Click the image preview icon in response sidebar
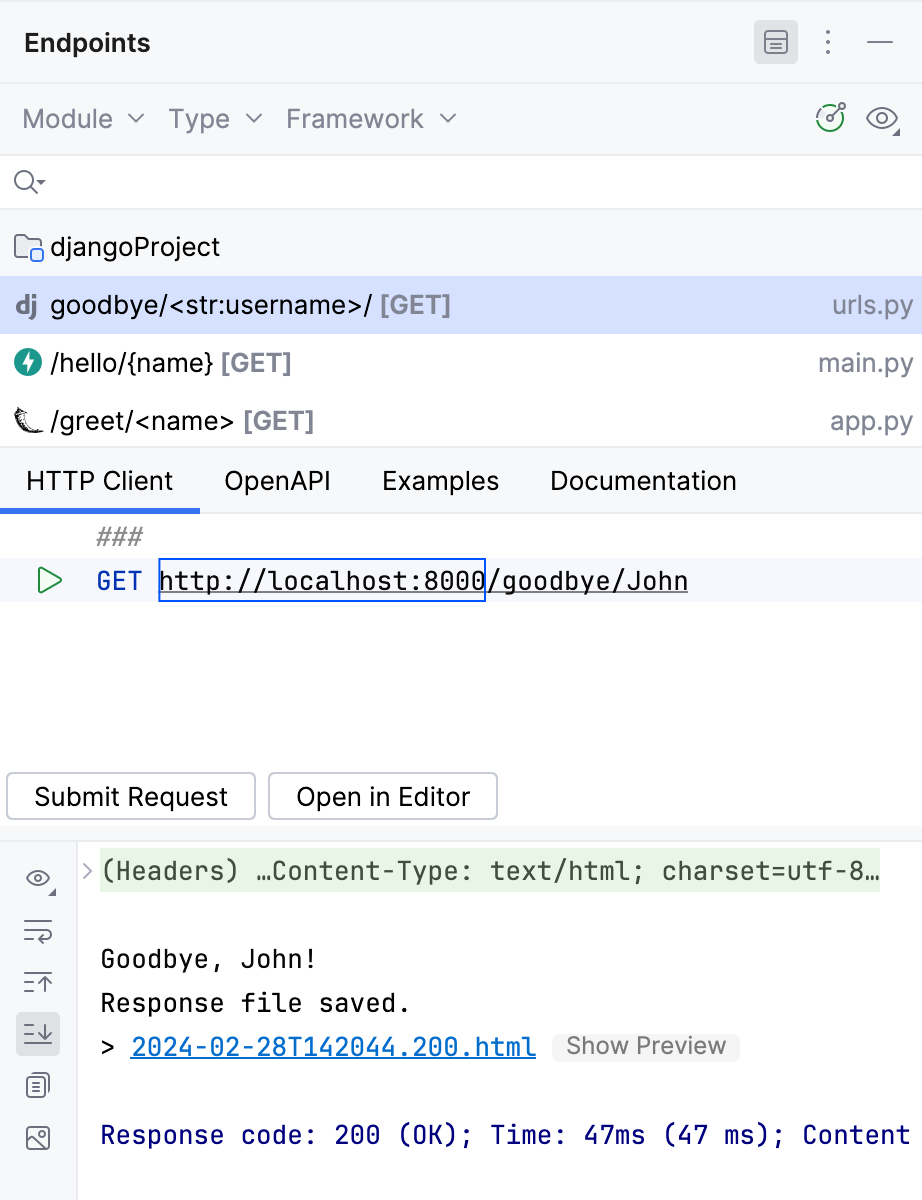The width and height of the screenshot is (922, 1200). (x=38, y=1138)
